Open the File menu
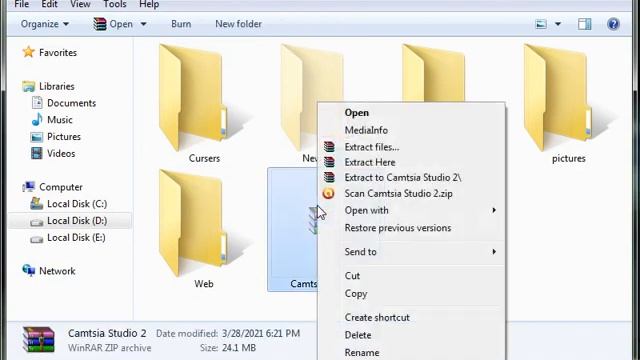 click(x=21, y=4)
